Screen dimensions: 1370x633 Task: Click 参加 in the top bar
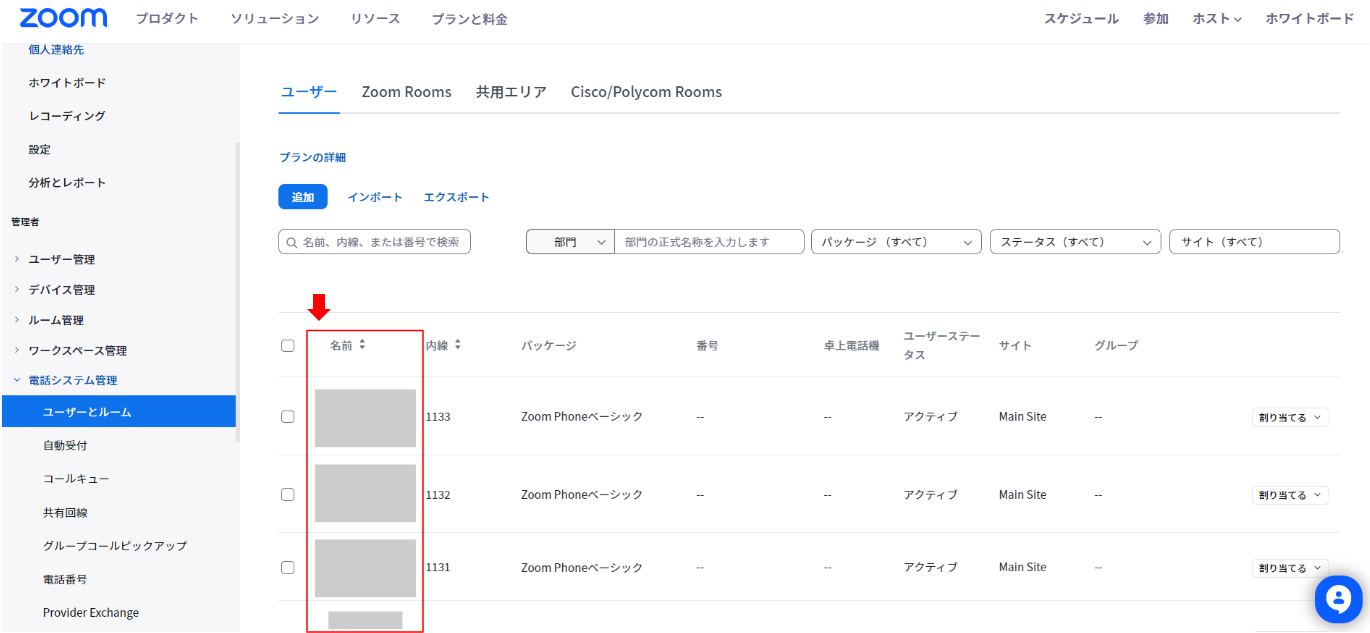[1156, 19]
